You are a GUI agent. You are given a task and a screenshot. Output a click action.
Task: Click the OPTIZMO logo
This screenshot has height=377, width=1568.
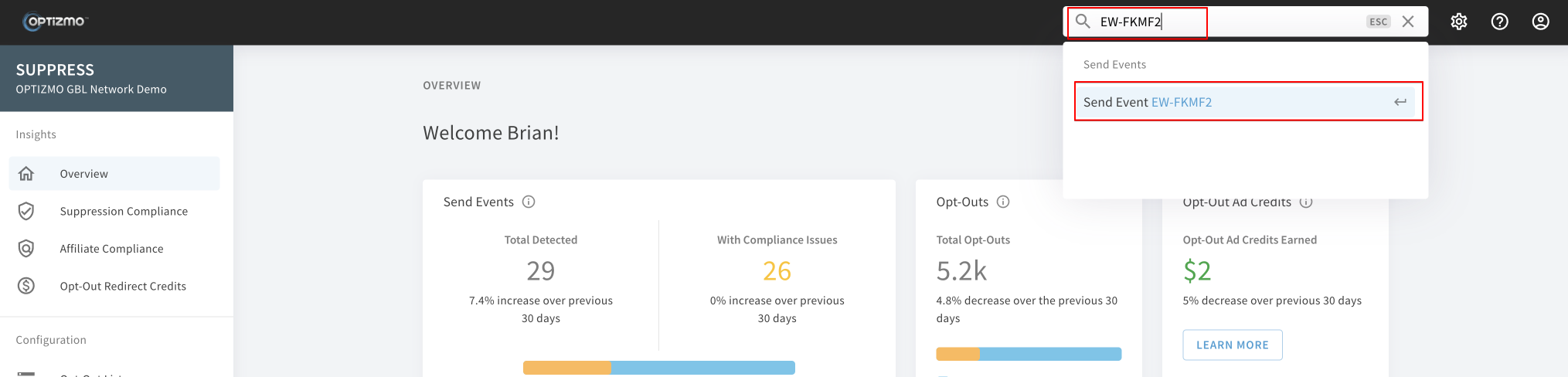pyautogui.click(x=55, y=22)
